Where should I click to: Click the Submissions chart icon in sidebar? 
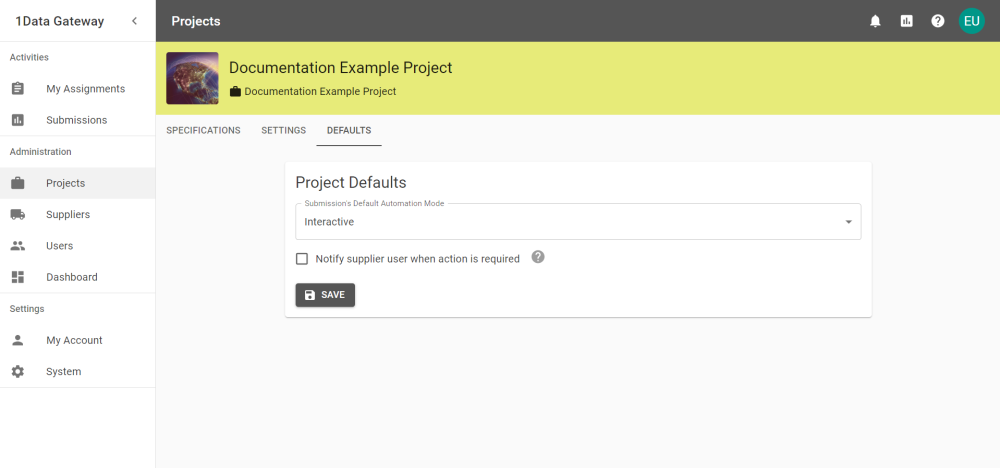(x=18, y=120)
